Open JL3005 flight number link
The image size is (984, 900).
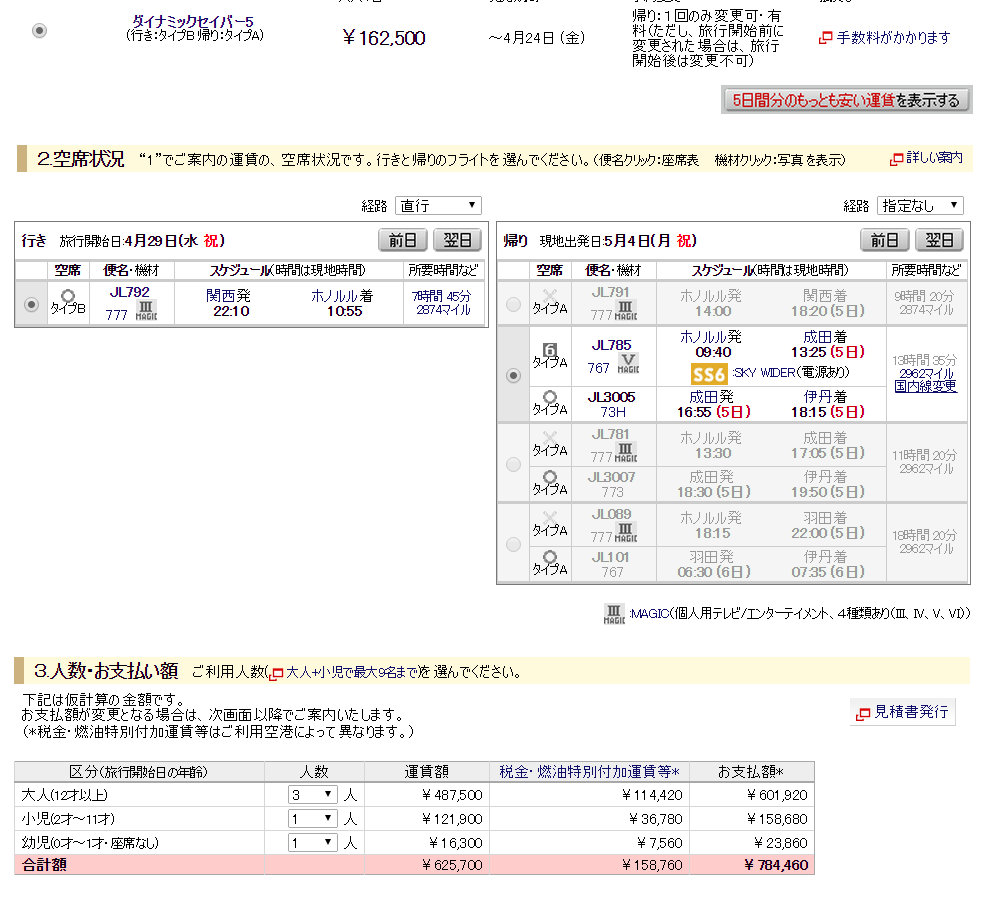[611, 397]
